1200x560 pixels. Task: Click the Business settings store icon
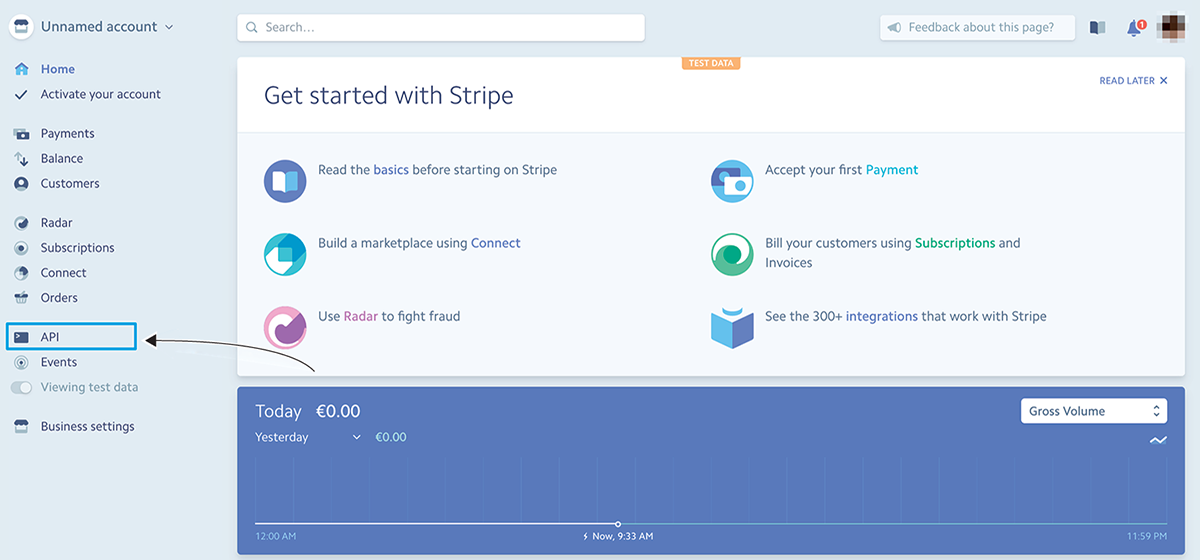[21, 427]
